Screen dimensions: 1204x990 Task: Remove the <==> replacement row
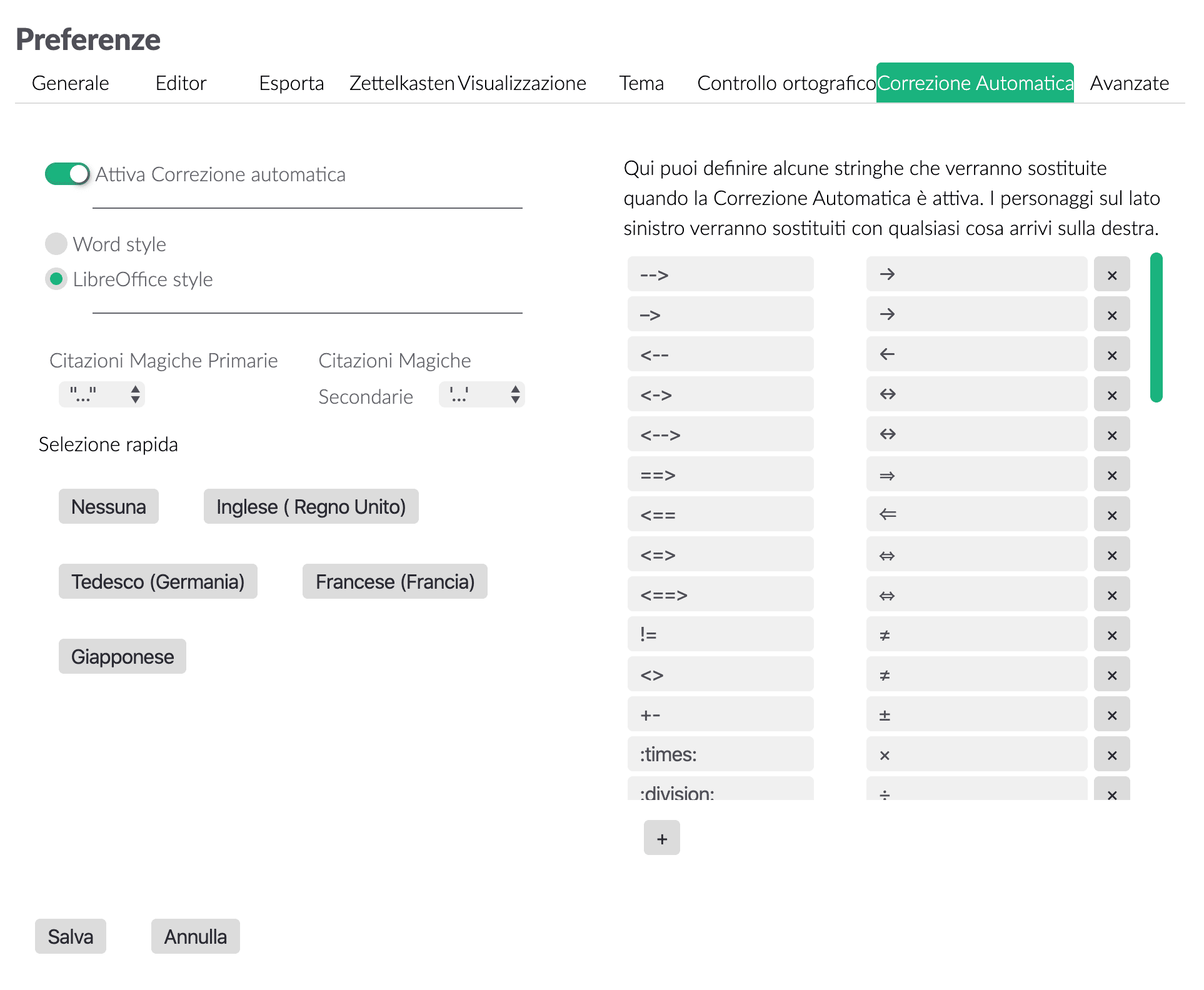point(1111,594)
